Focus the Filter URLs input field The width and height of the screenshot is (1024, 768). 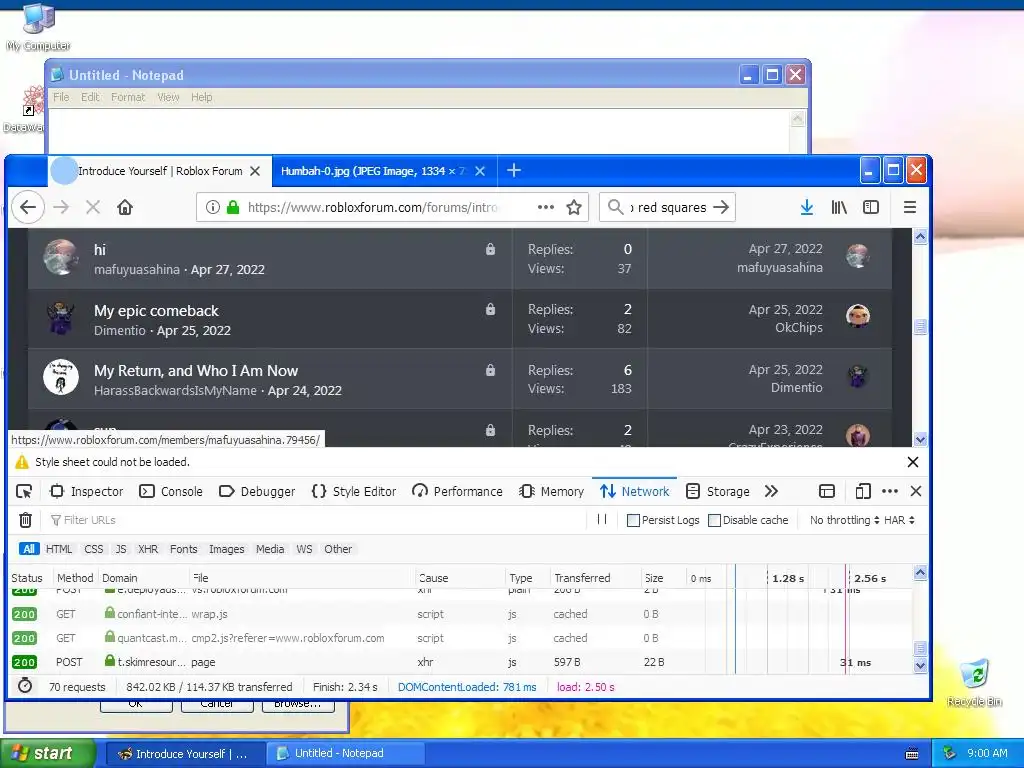pos(319,520)
